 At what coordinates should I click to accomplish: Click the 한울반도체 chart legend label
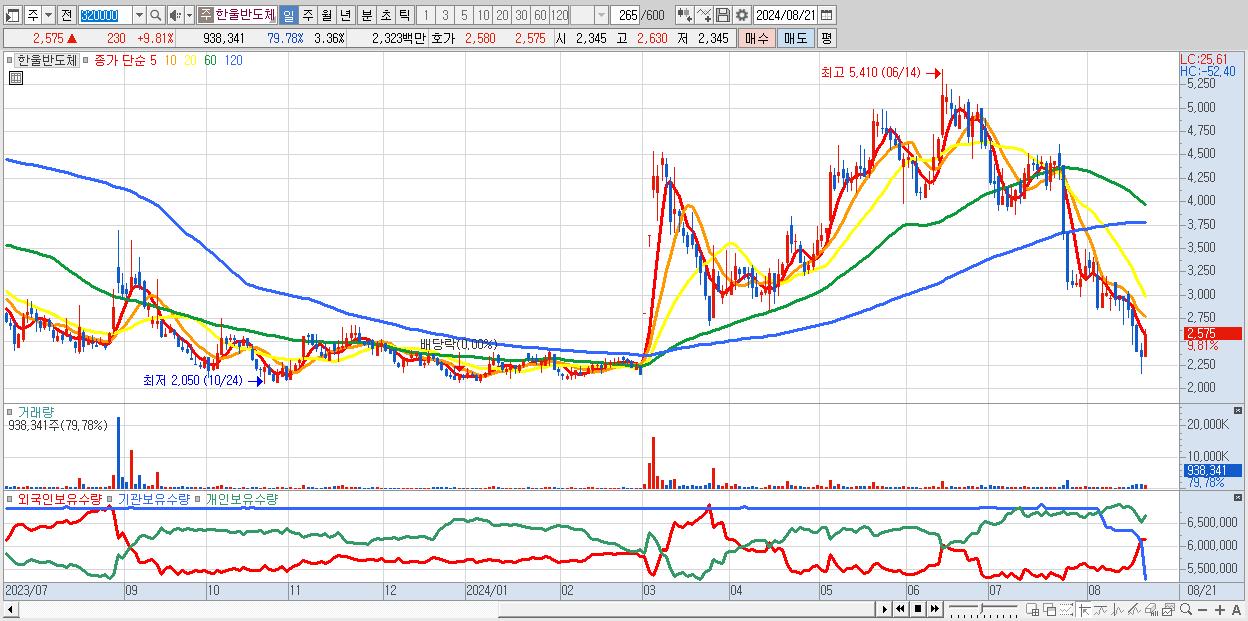46,60
